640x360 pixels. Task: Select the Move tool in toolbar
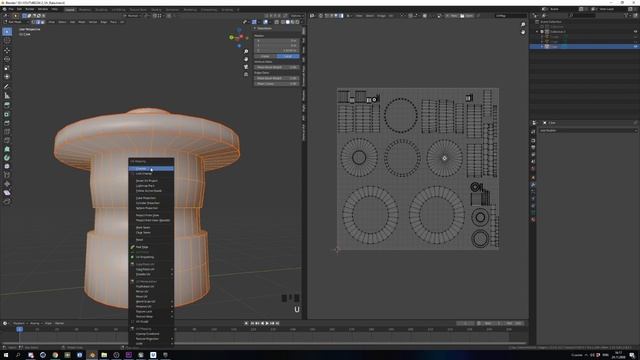(x=7, y=51)
